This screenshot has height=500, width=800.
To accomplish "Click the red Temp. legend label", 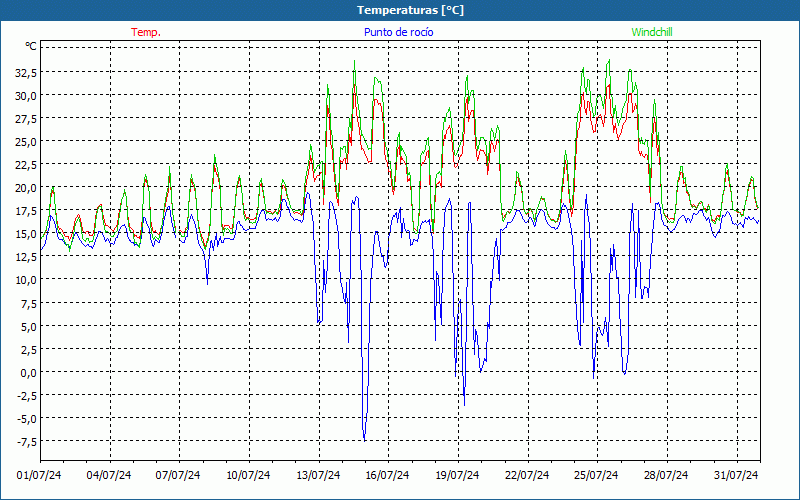I will pos(146,32).
